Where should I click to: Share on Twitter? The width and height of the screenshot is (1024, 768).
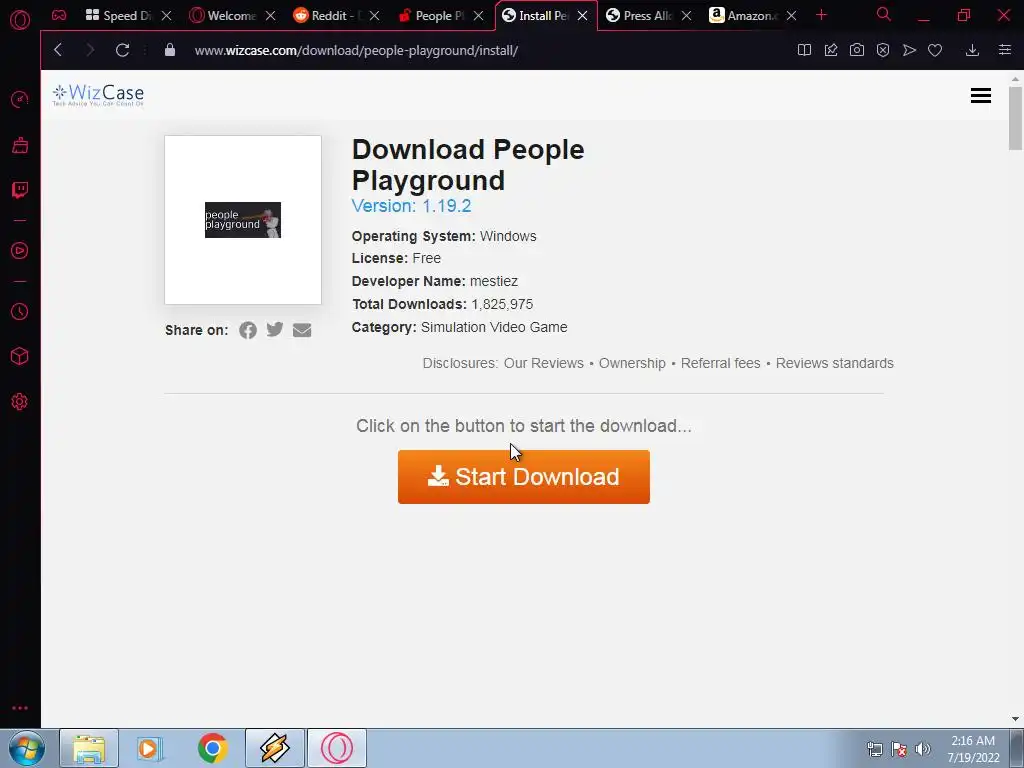click(x=275, y=329)
